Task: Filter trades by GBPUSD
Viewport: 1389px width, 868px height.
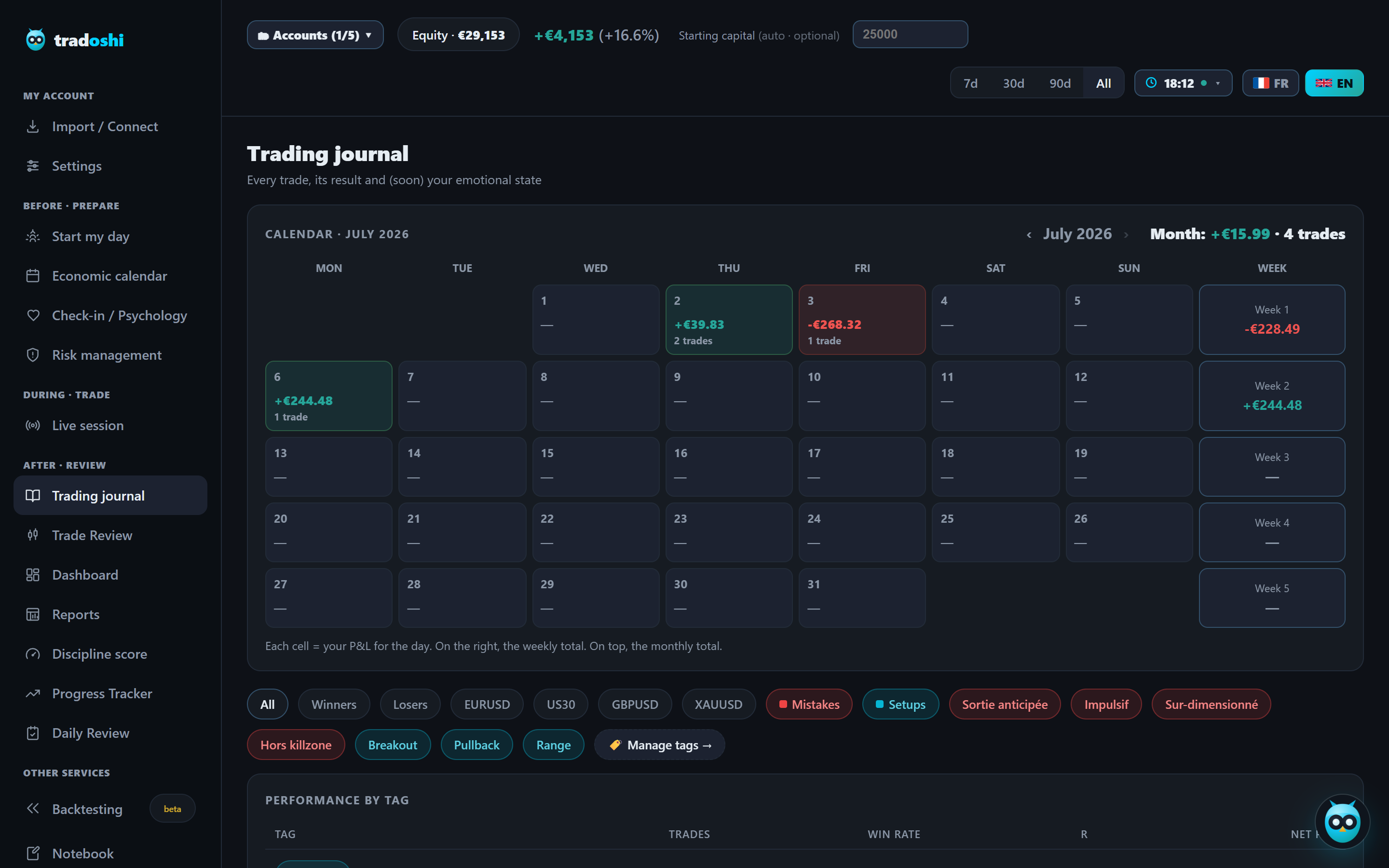Action: 635,704
